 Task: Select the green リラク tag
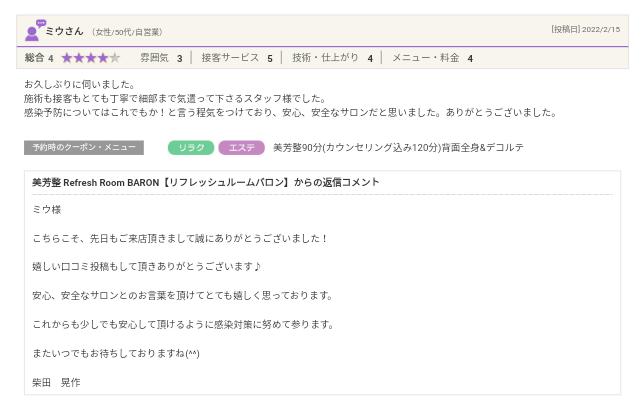point(190,148)
